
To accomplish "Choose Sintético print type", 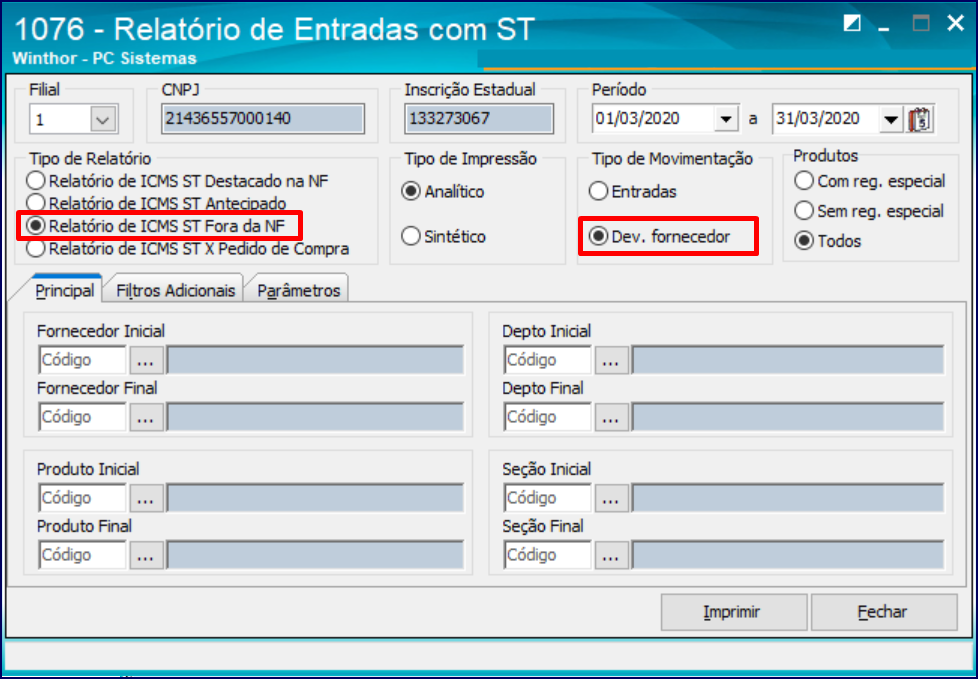I will (x=444, y=236).
